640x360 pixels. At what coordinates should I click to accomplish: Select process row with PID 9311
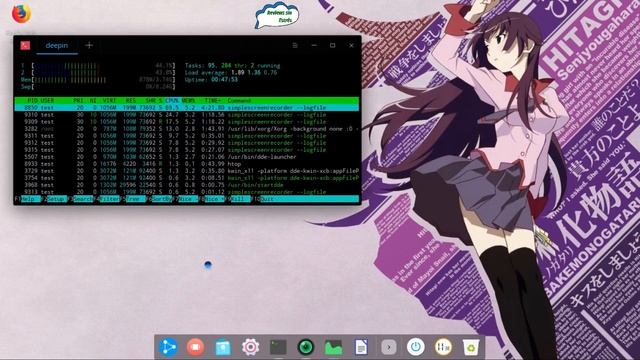click(187, 136)
